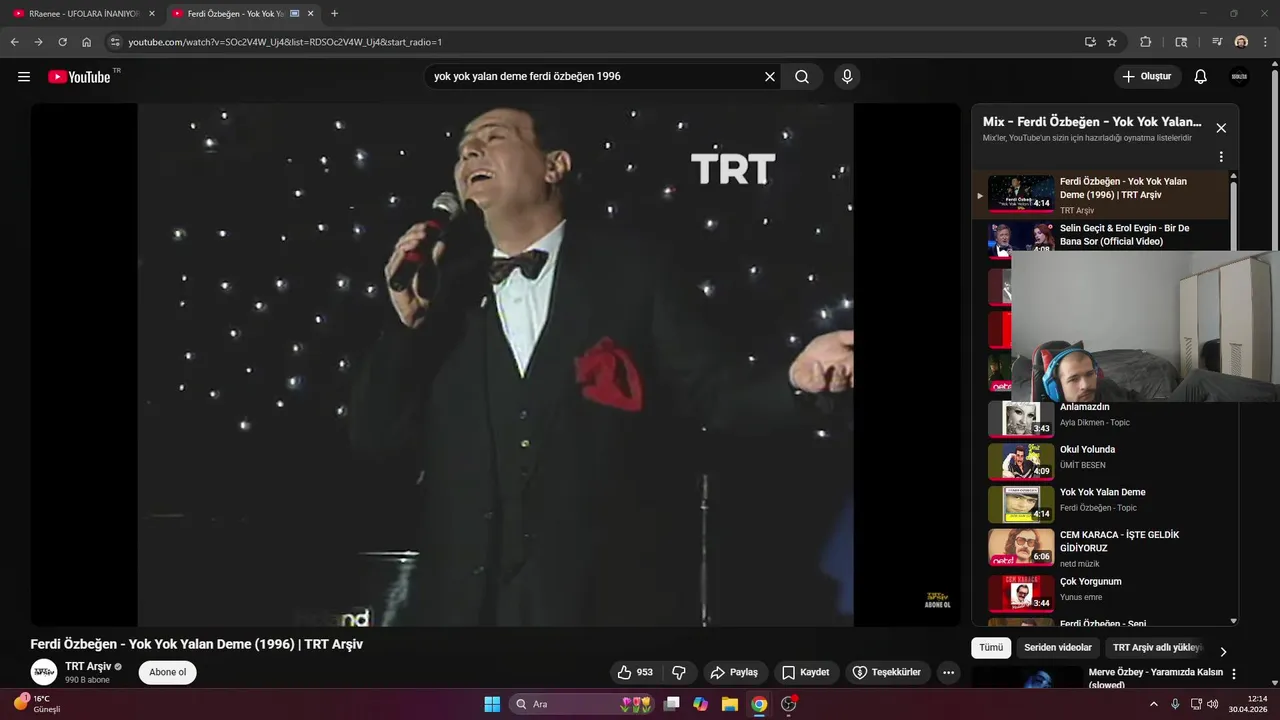Go forward in browser history
The image size is (1280, 720).
coord(38,42)
